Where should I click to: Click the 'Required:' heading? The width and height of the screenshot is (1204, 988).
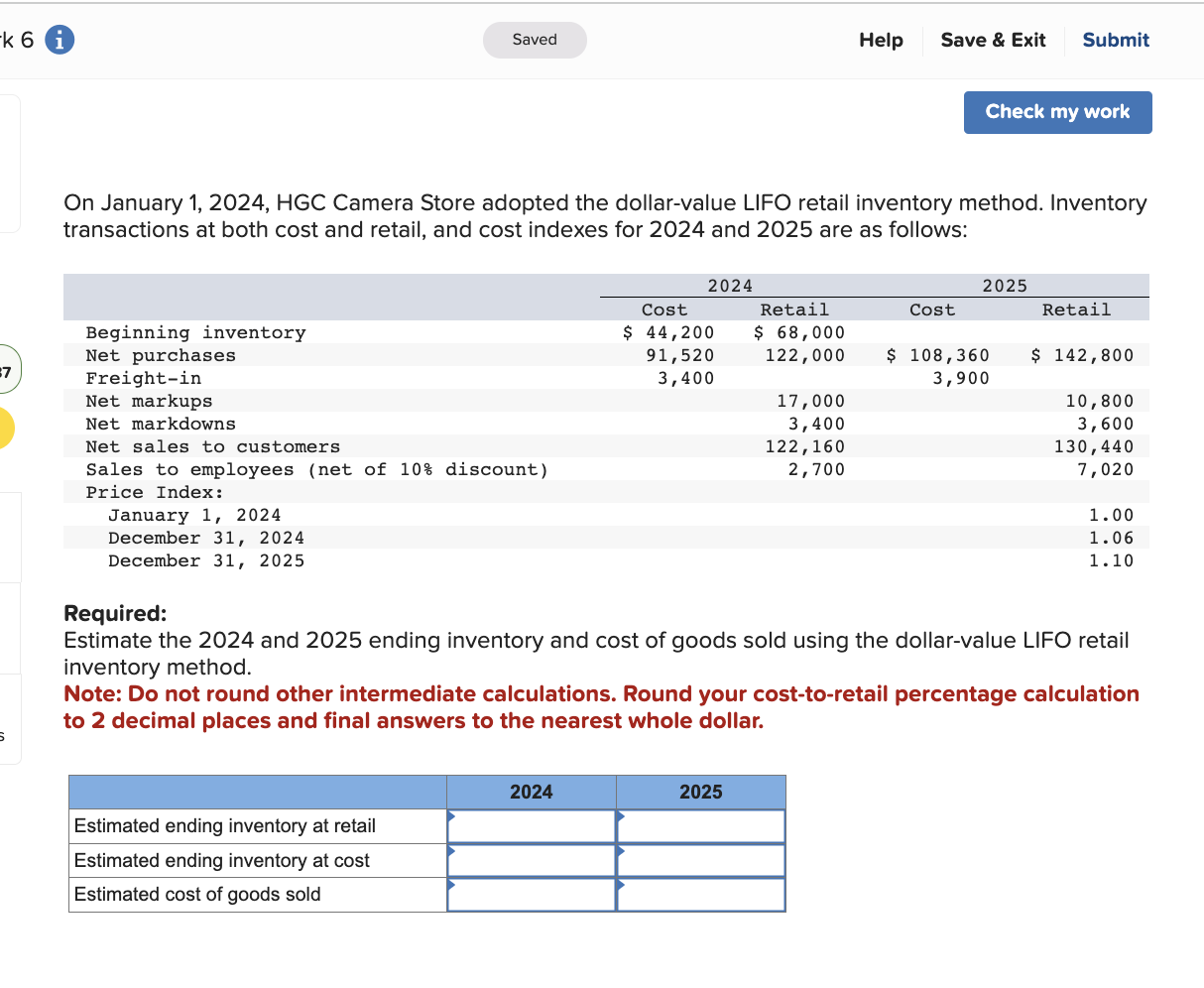(x=115, y=613)
